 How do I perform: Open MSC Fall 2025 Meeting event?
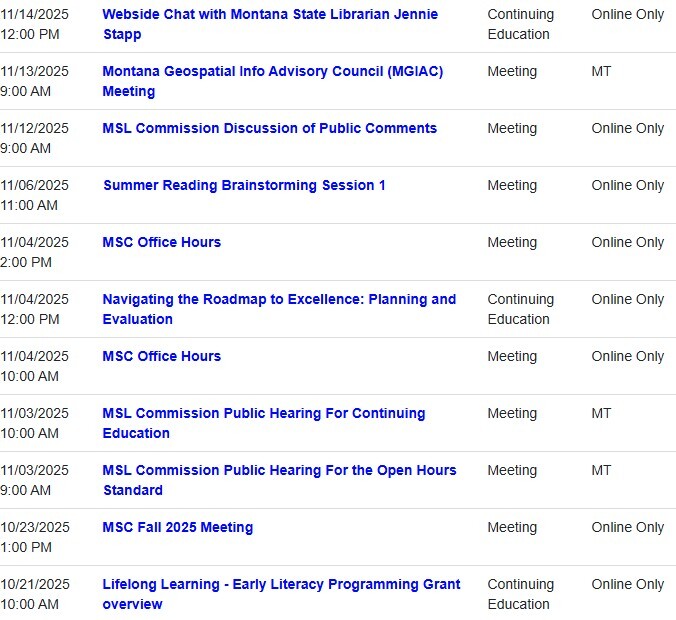pyautogui.click(x=177, y=528)
